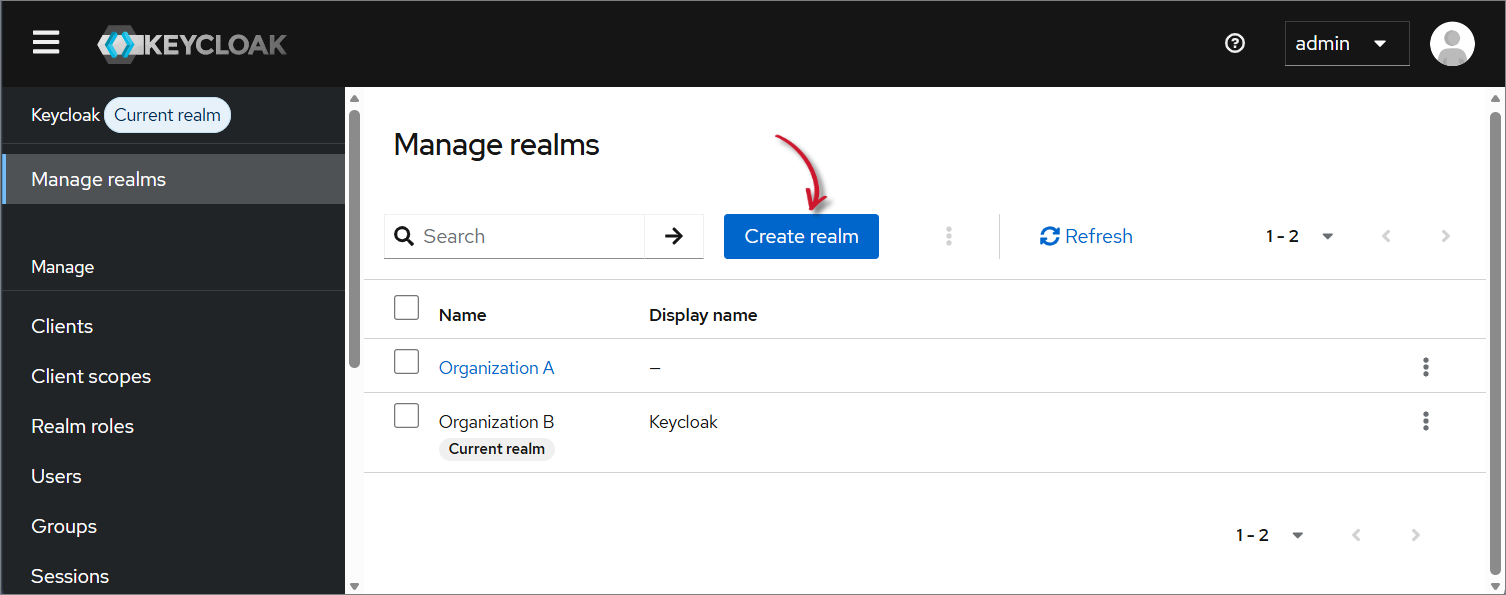Click the magnifier icon in search box
The width and height of the screenshot is (1506, 595).
pos(404,236)
